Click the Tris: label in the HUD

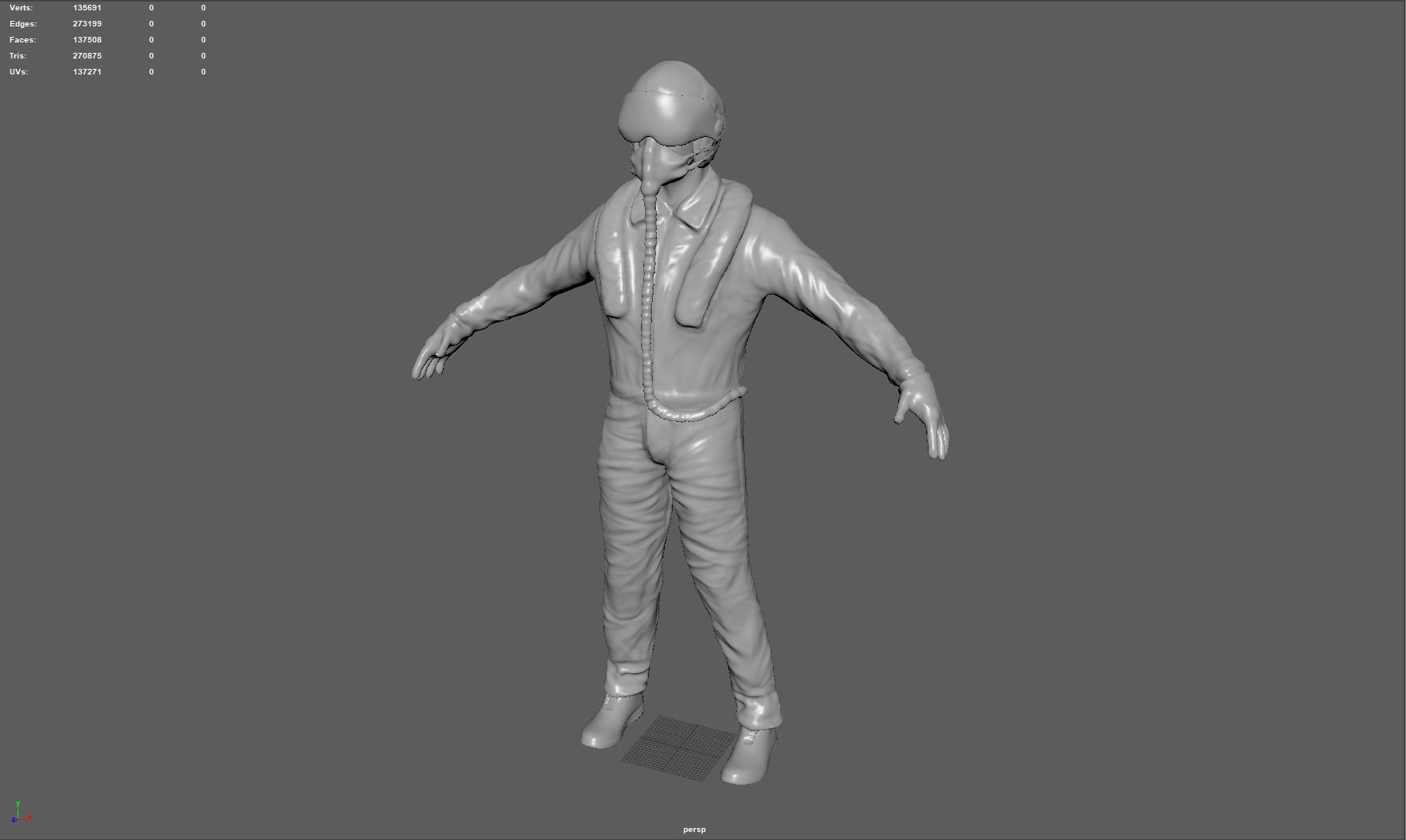[18, 56]
